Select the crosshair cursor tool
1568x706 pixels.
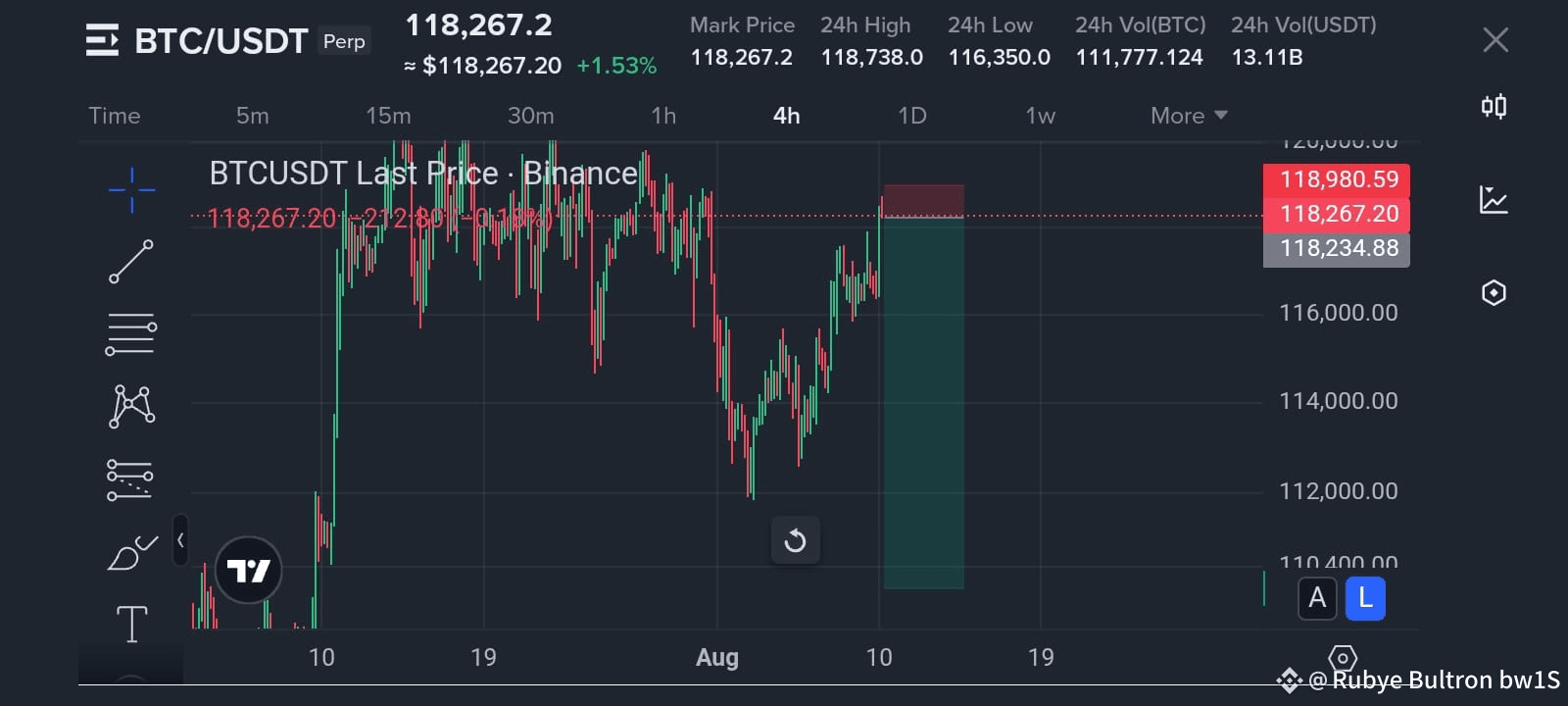coord(131,188)
